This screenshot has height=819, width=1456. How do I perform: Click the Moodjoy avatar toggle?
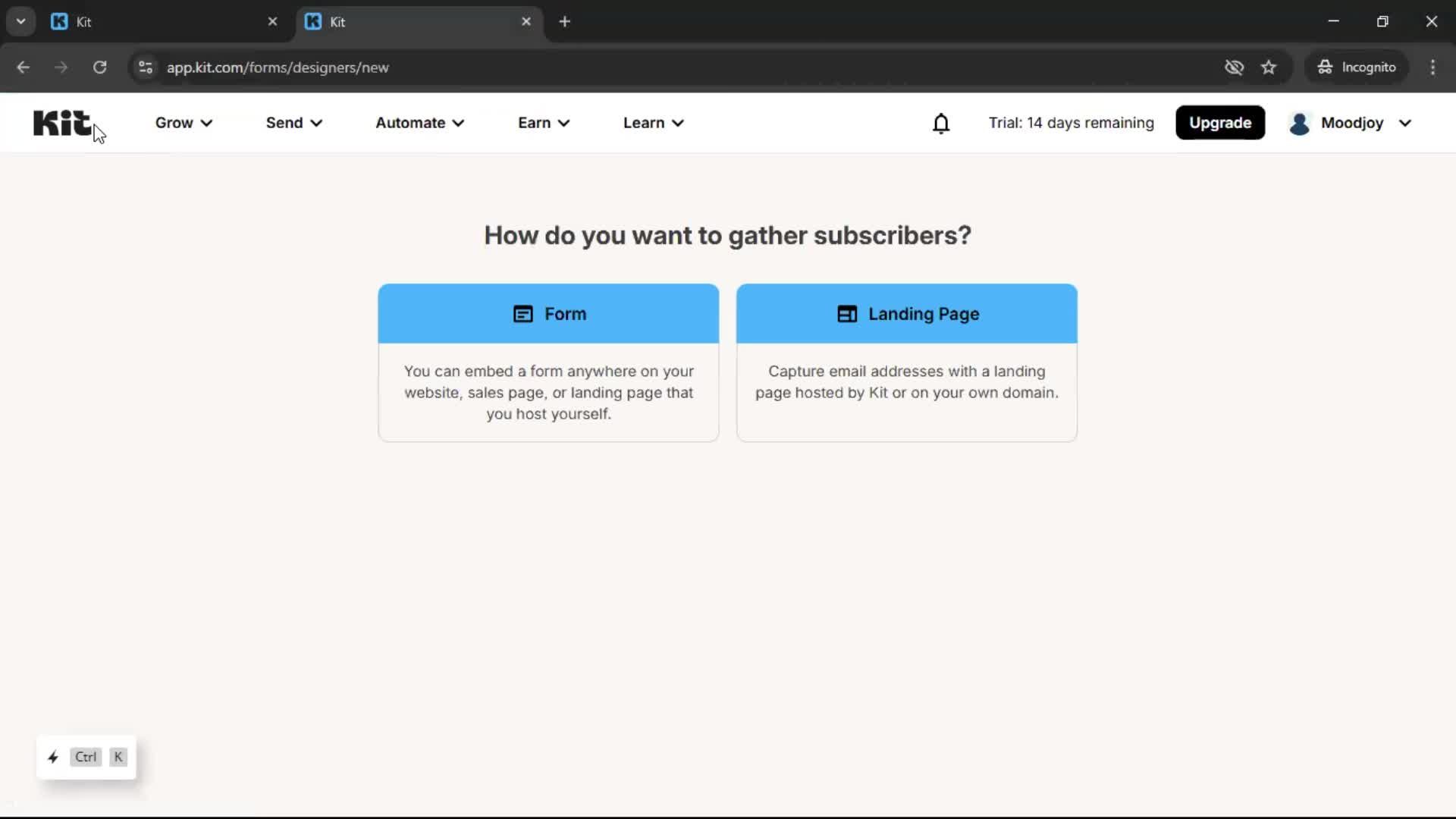[1301, 123]
